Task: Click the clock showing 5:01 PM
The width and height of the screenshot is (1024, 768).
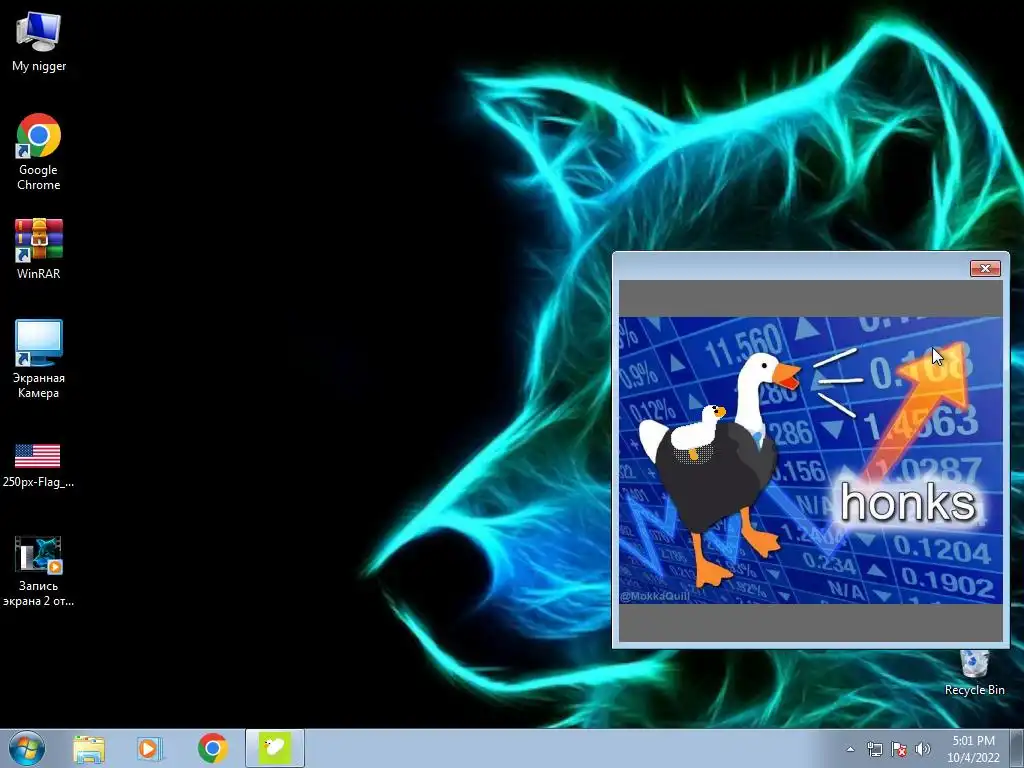Action: pyautogui.click(x=973, y=749)
